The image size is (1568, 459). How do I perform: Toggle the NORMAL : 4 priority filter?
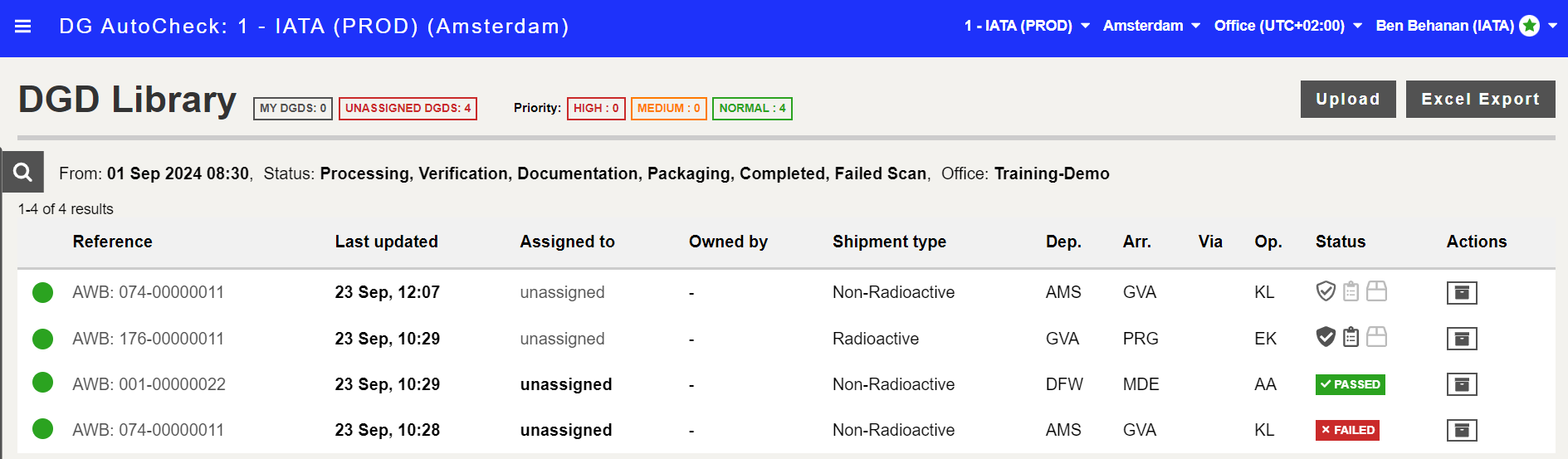point(752,109)
